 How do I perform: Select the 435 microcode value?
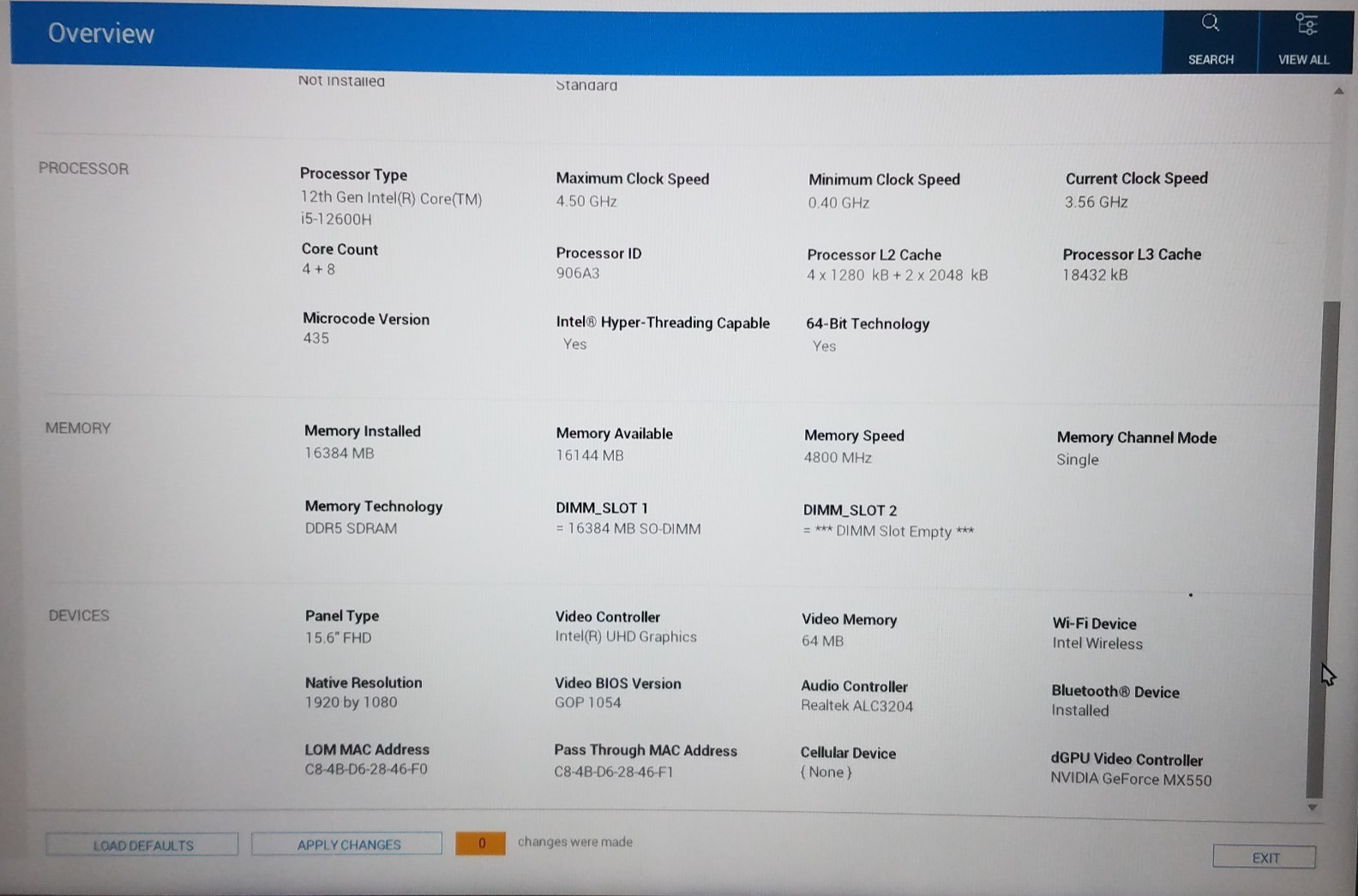tap(315, 339)
